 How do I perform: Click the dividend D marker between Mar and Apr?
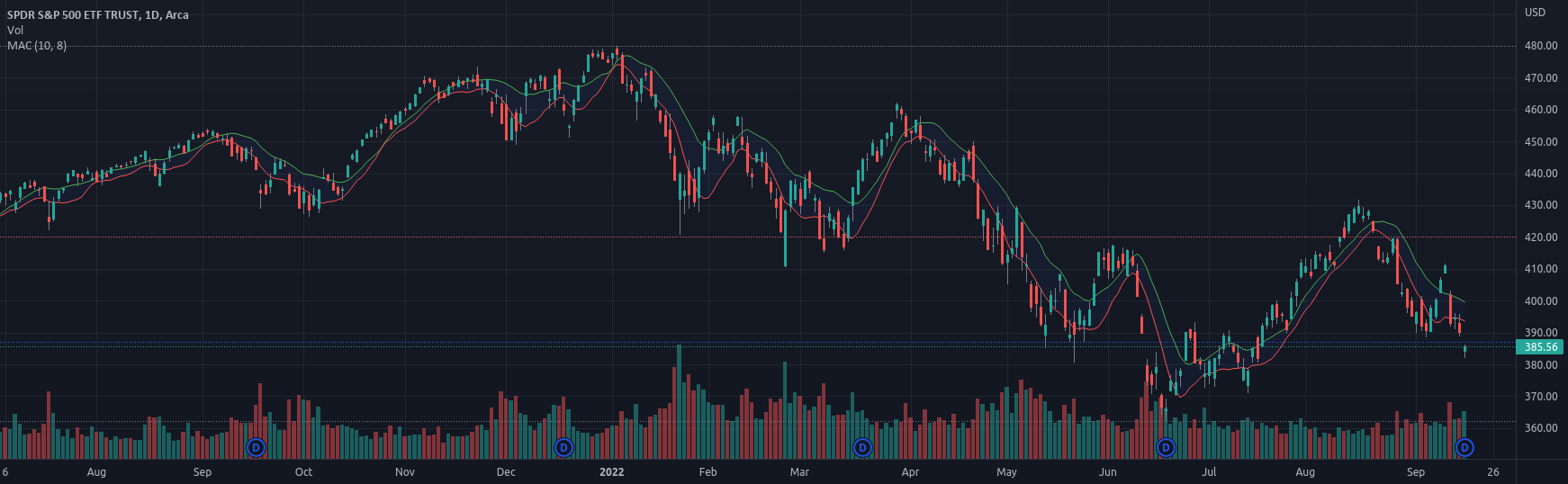(862, 447)
